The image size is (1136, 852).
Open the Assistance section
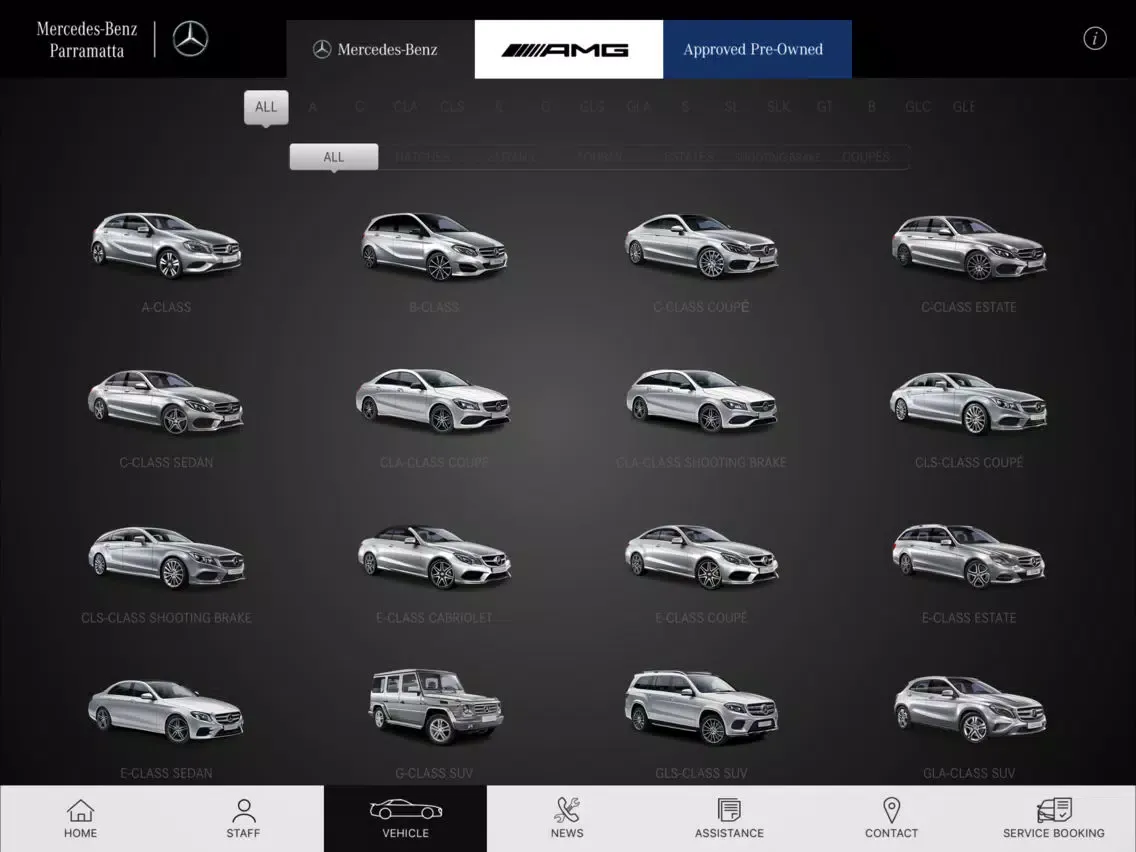pyautogui.click(x=730, y=819)
